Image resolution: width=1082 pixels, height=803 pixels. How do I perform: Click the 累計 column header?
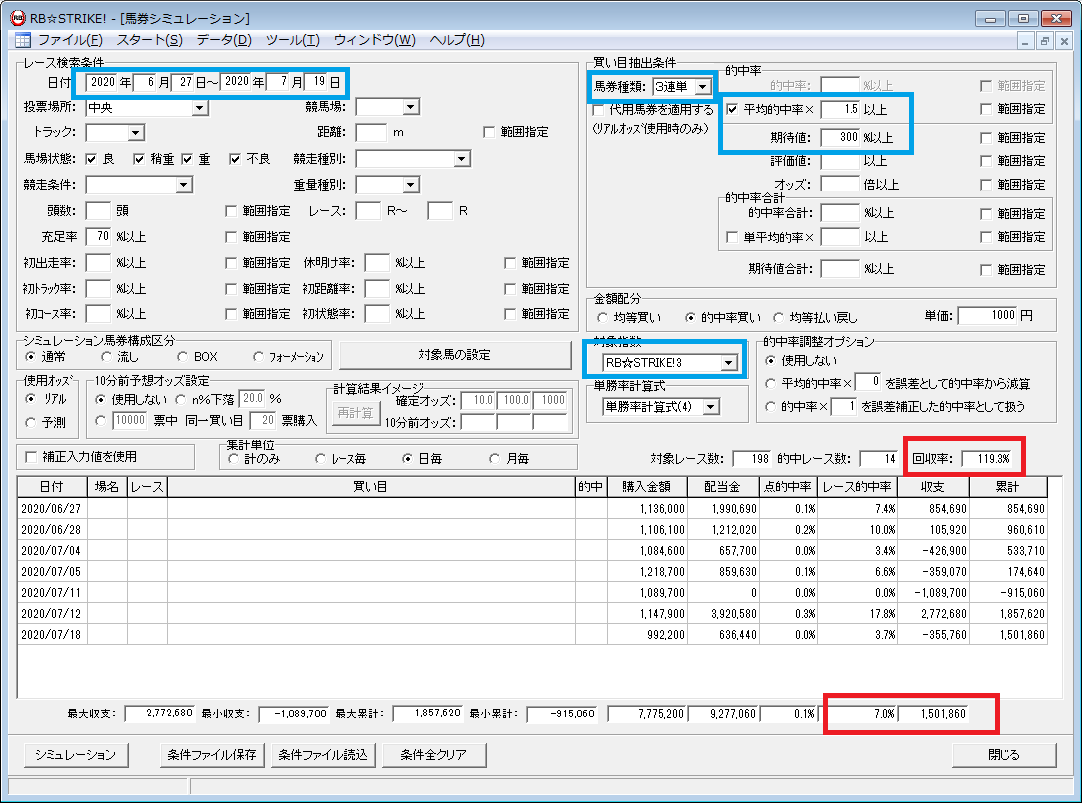point(1007,487)
